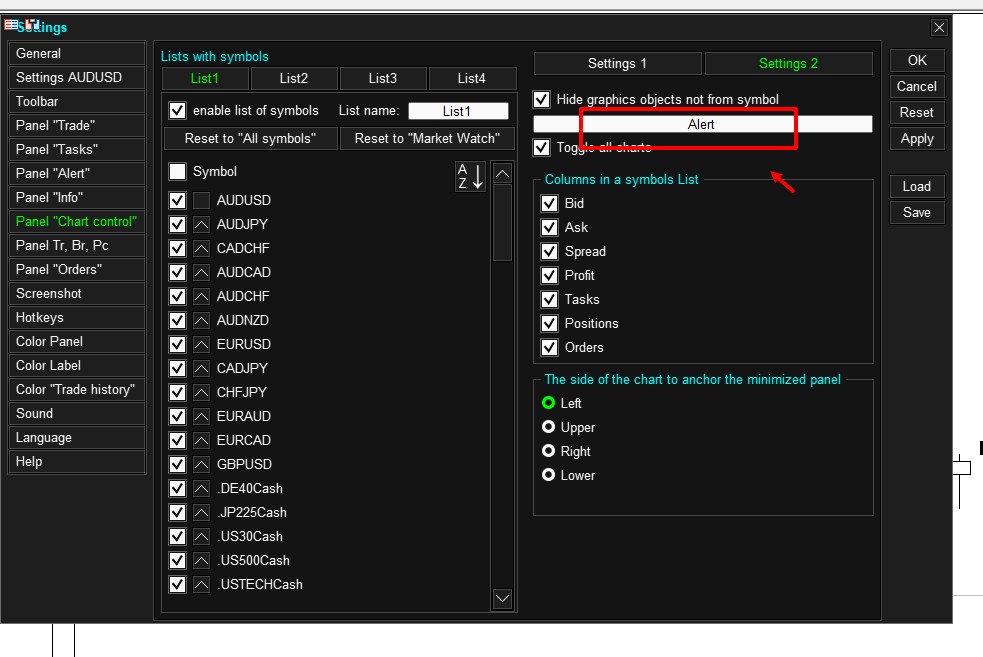Open the Help section
983x657 pixels.
(x=76, y=462)
